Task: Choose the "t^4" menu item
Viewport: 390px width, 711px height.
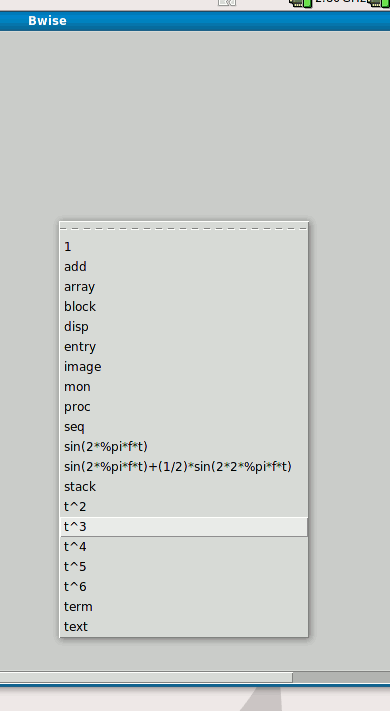Action: tap(184, 546)
